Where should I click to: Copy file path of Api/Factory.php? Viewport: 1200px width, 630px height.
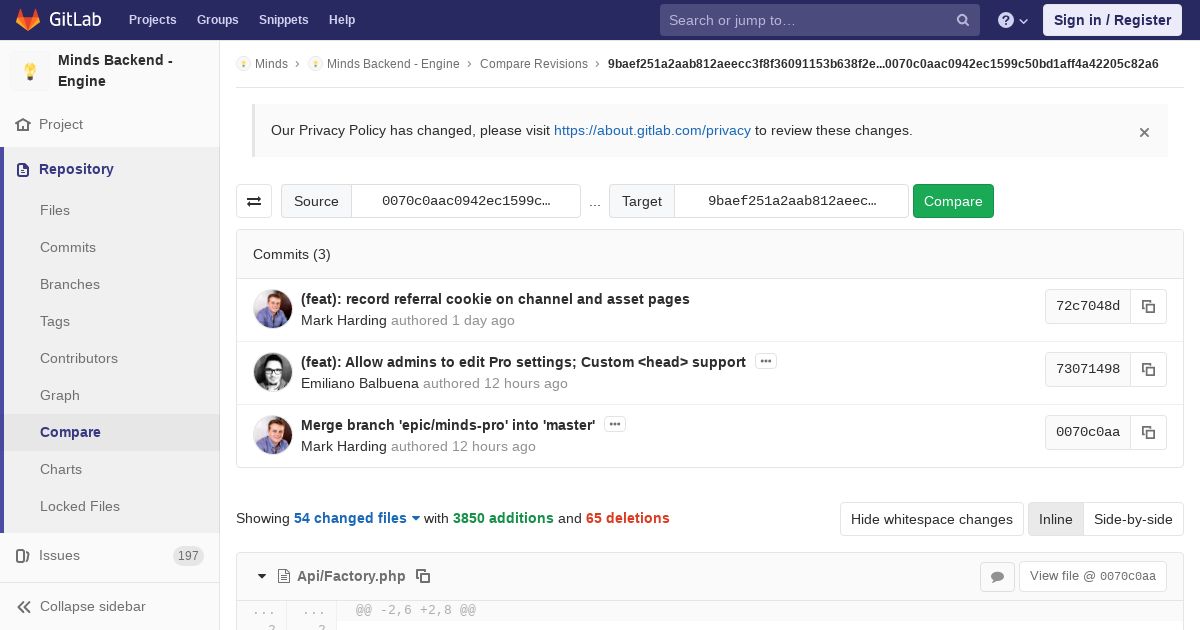(x=423, y=576)
